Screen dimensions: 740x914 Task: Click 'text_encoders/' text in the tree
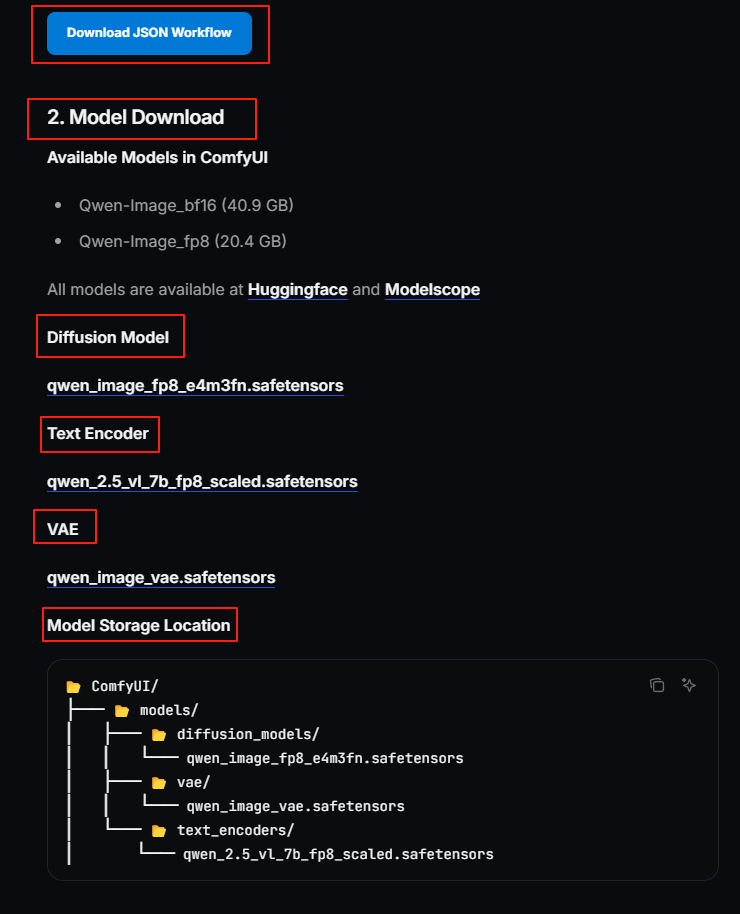(x=236, y=830)
